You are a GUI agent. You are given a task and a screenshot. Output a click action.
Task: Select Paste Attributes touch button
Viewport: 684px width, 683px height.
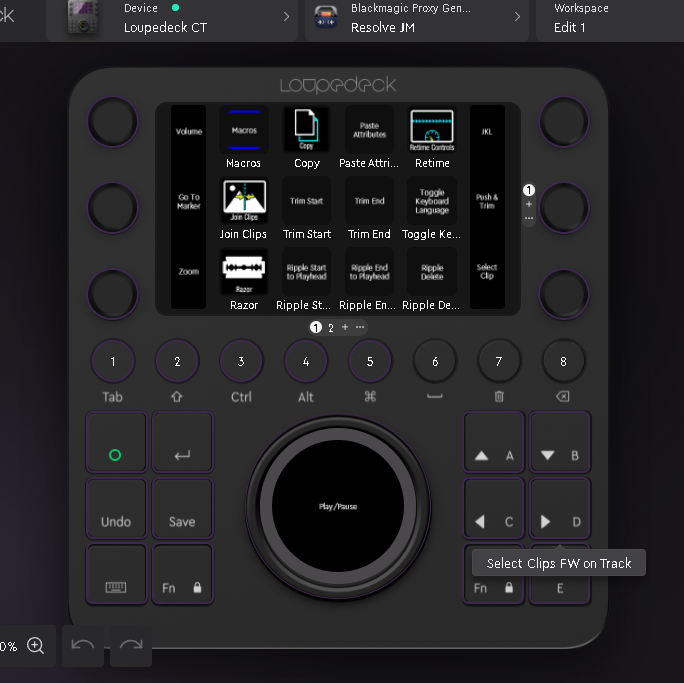[x=369, y=130]
